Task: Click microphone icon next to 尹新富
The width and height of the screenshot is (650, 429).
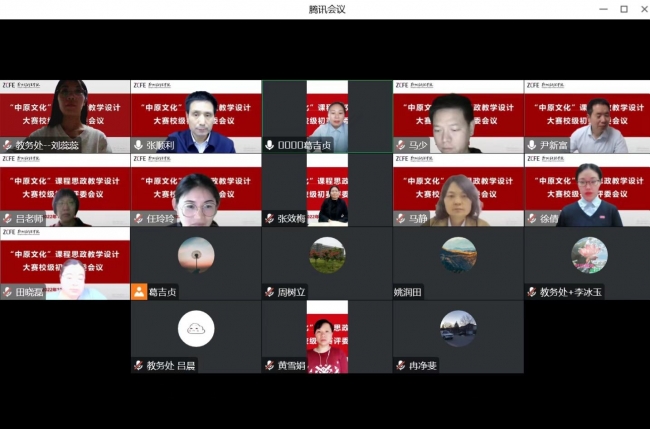Action: 532,145
